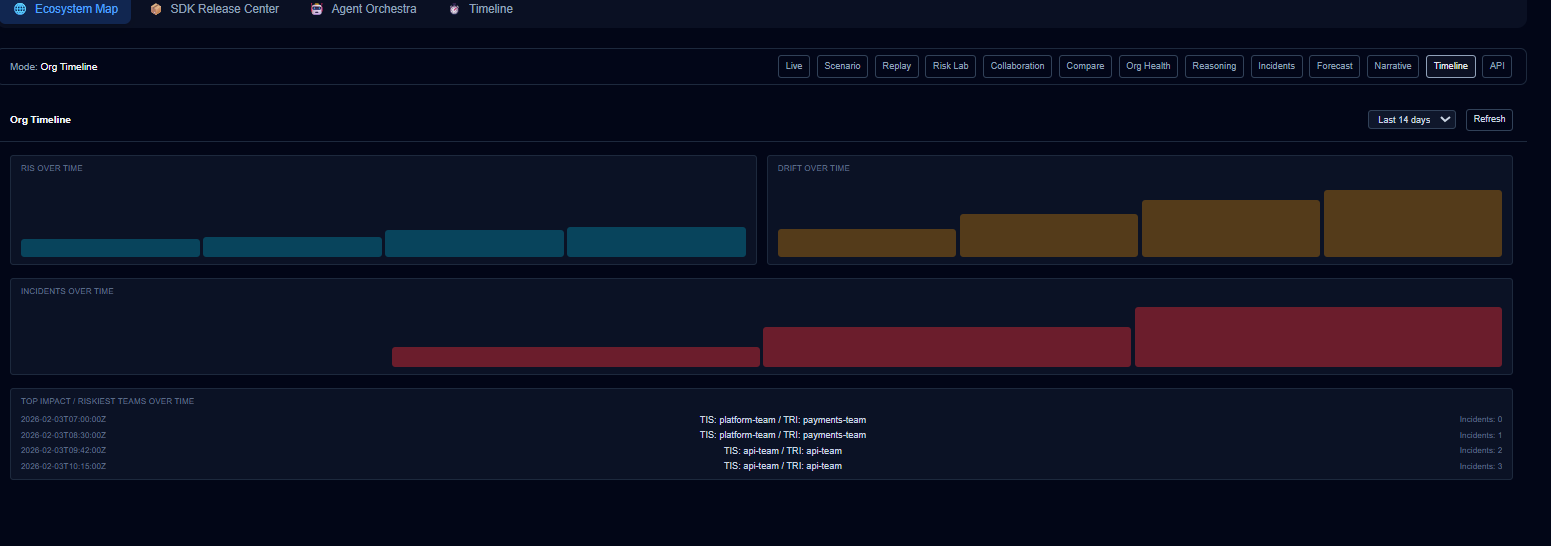Click the Refresh button
The width and height of the screenshot is (1551, 546).
click(1489, 120)
